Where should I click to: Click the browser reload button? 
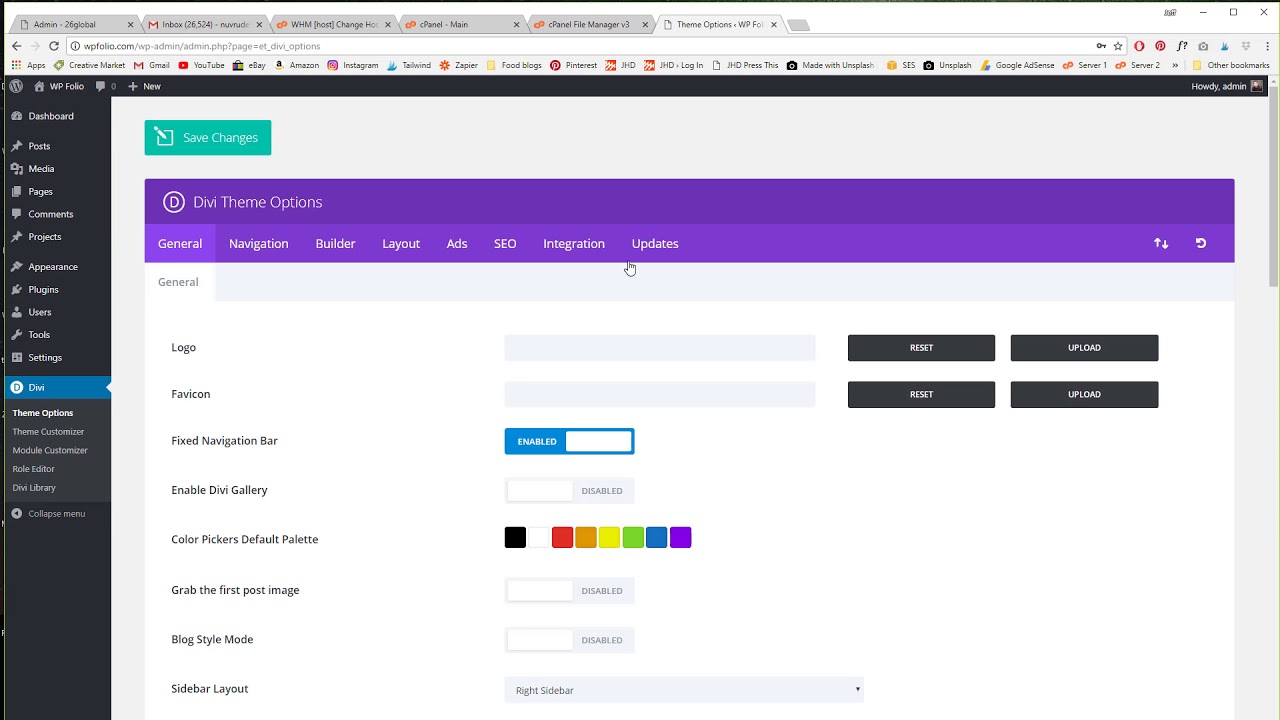pos(54,46)
